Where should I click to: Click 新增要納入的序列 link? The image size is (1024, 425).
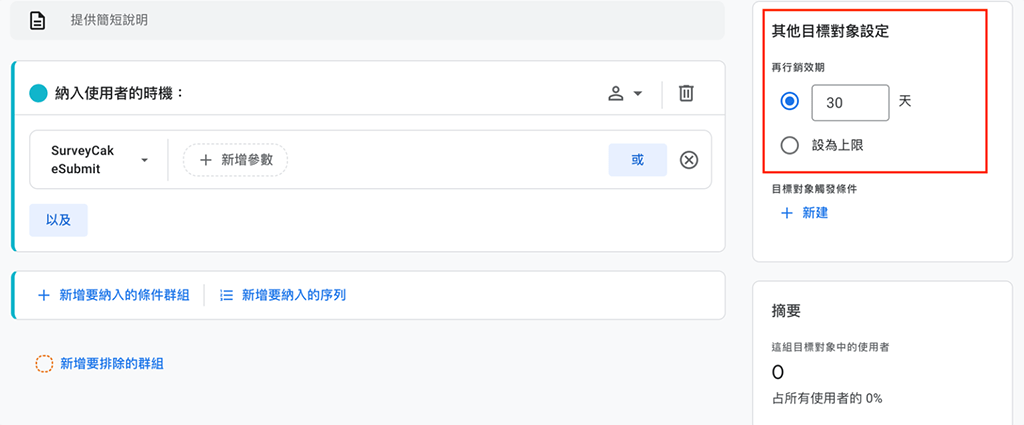click(283, 295)
